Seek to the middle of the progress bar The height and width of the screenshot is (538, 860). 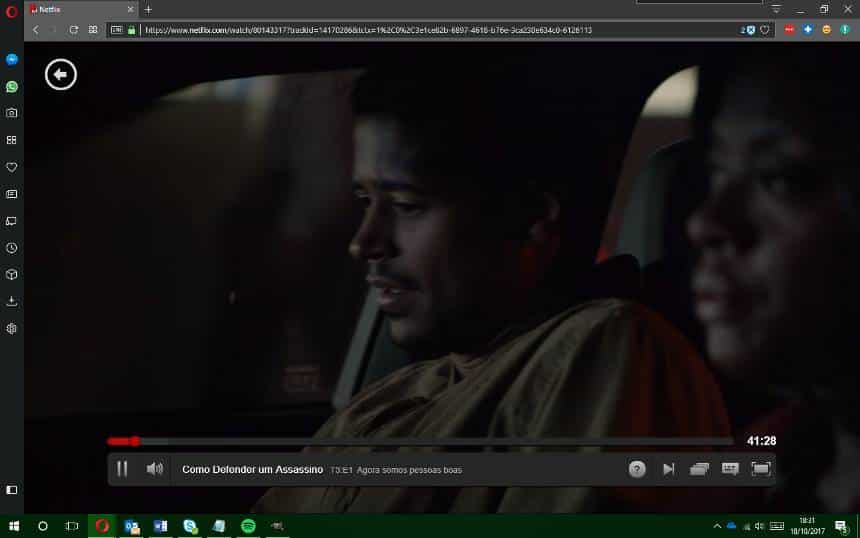pos(421,441)
